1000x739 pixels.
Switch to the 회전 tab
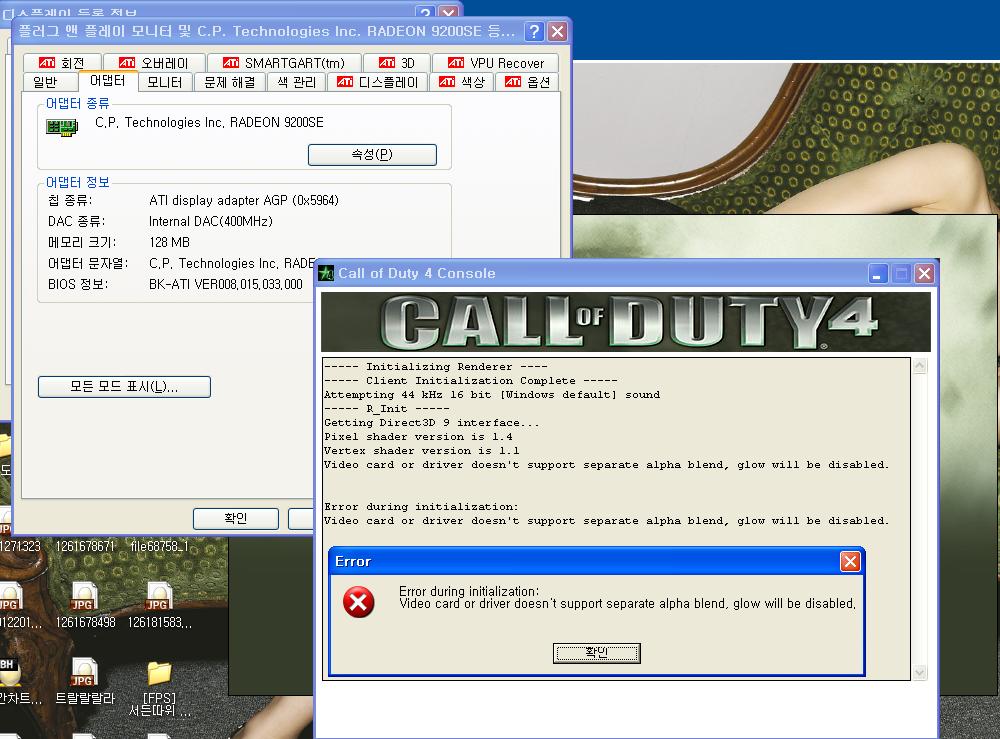tap(62, 63)
